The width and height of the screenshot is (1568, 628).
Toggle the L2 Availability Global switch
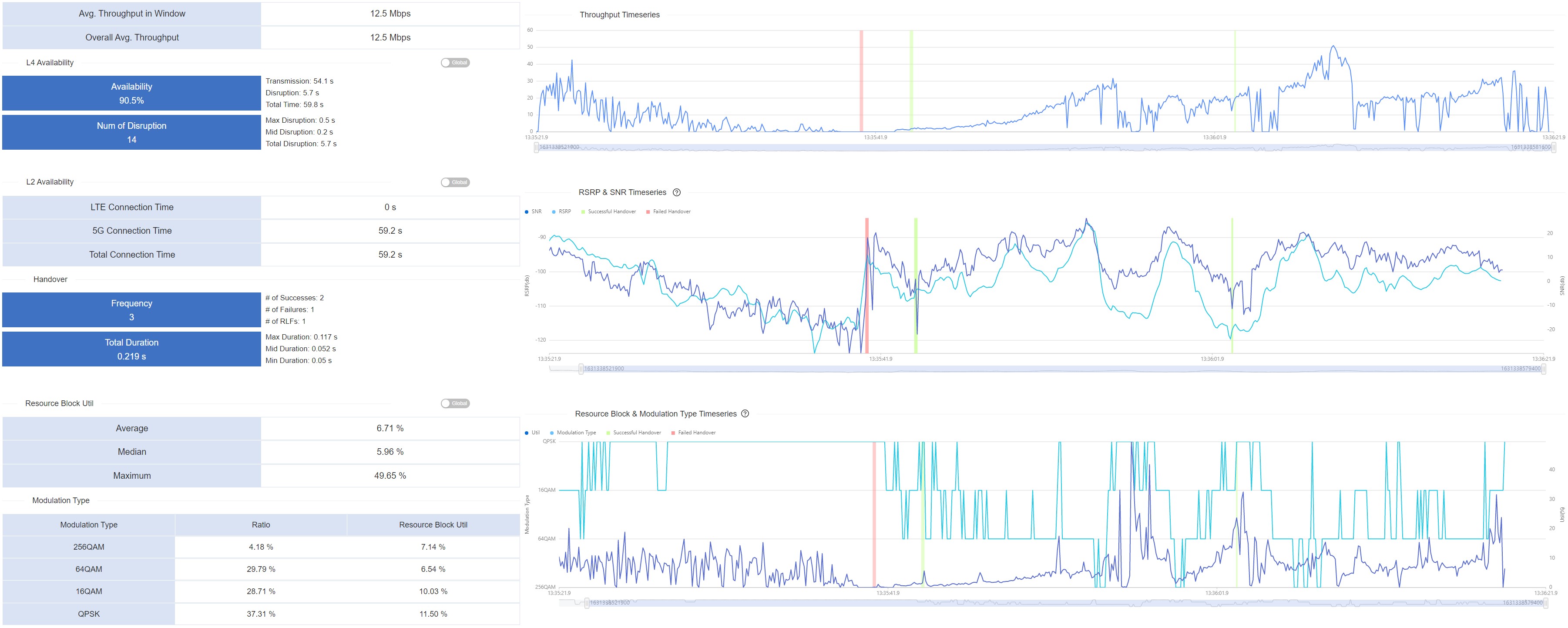click(x=455, y=182)
